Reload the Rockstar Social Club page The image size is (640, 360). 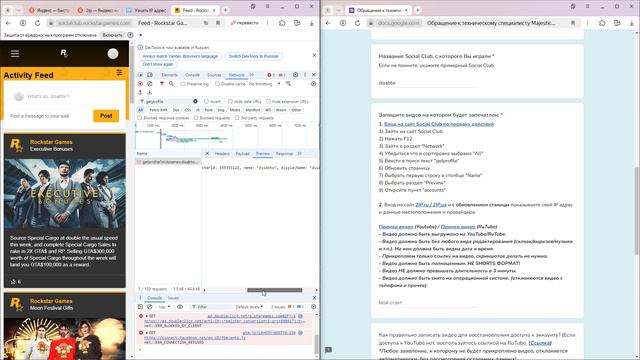point(37,23)
